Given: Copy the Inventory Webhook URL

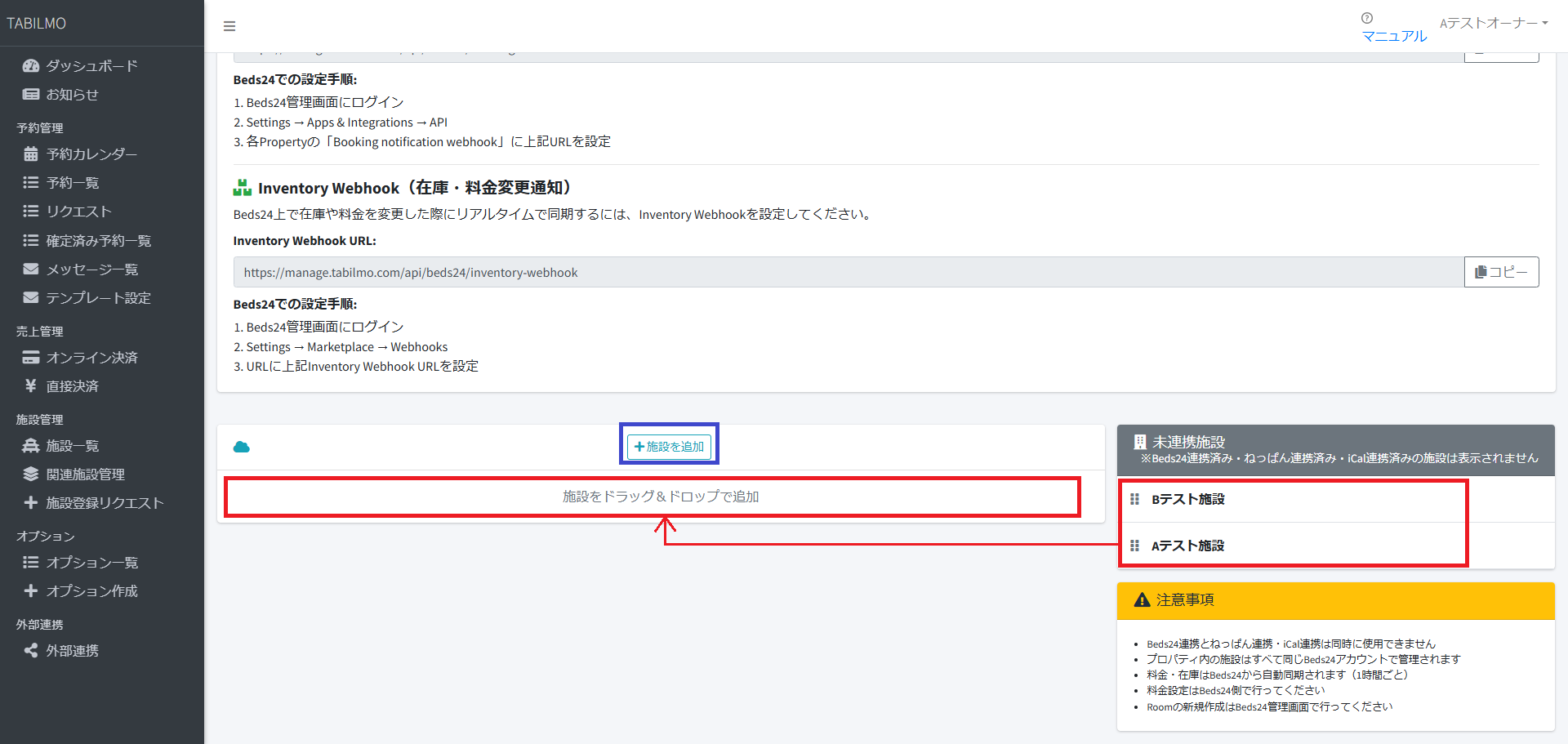Looking at the screenshot, I should tap(1501, 272).
